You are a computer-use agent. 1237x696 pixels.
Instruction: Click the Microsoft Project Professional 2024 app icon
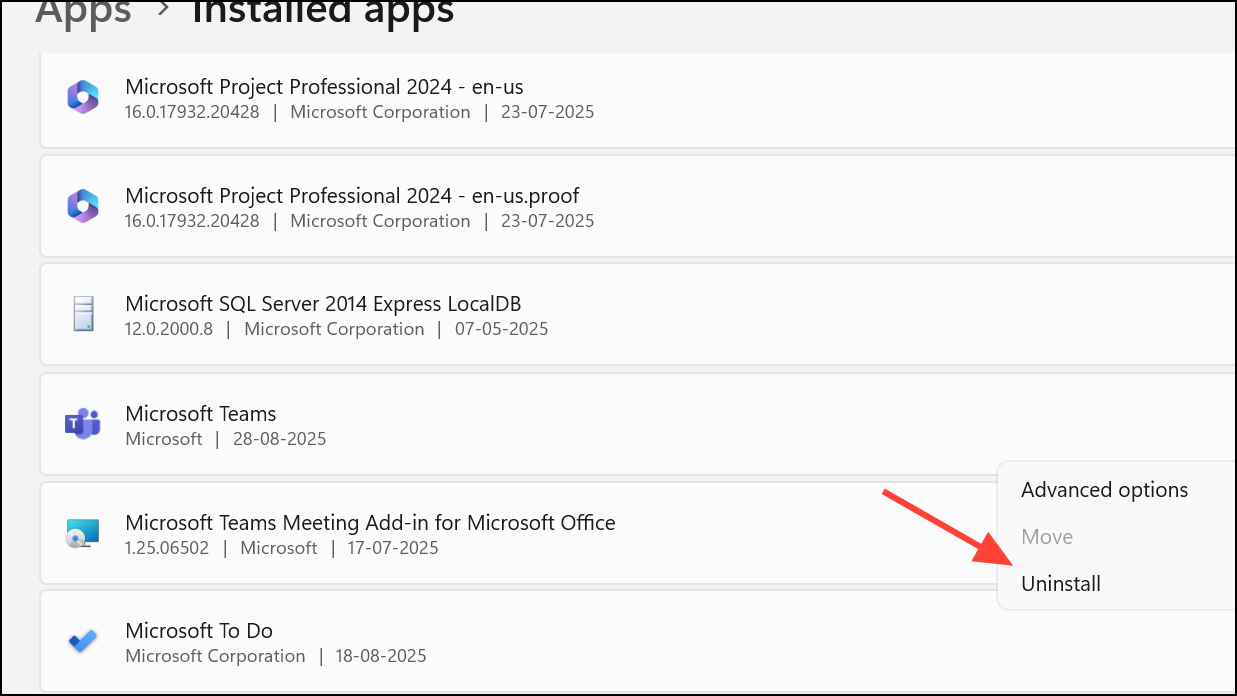(81, 96)
